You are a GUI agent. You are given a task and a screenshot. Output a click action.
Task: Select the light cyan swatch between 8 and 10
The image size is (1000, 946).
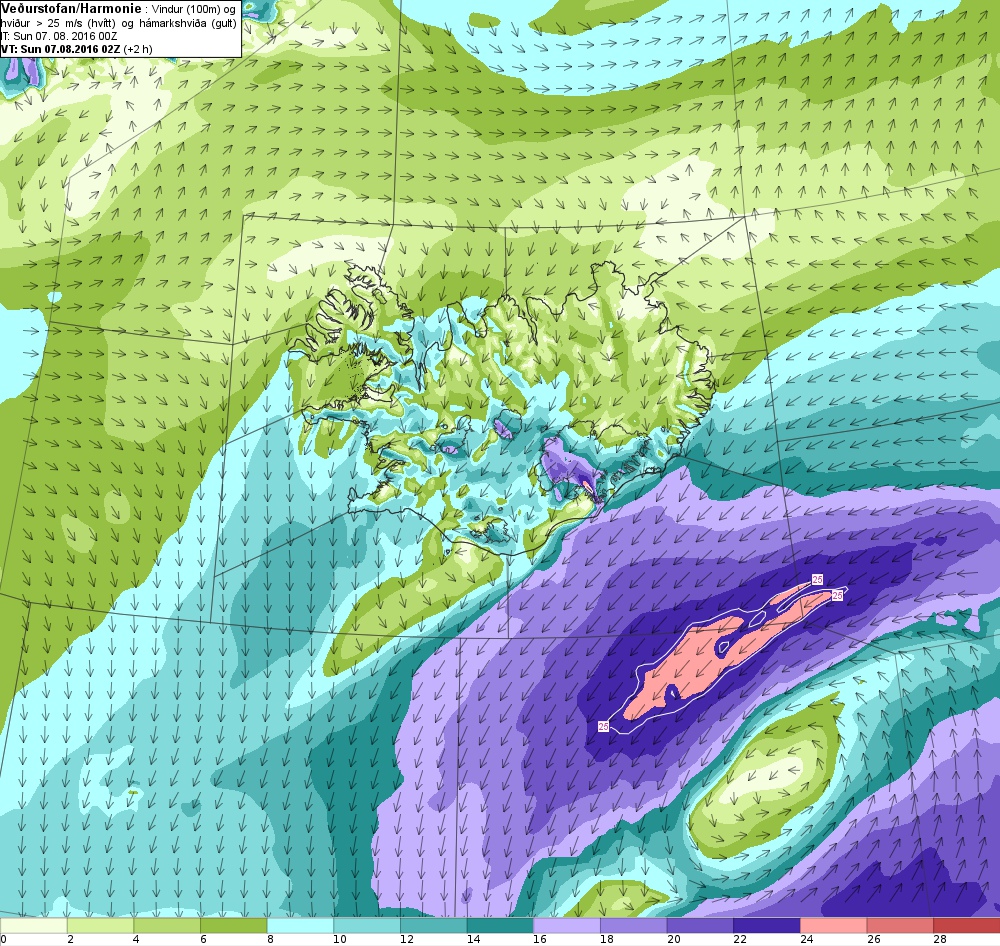tap(300, 926)
